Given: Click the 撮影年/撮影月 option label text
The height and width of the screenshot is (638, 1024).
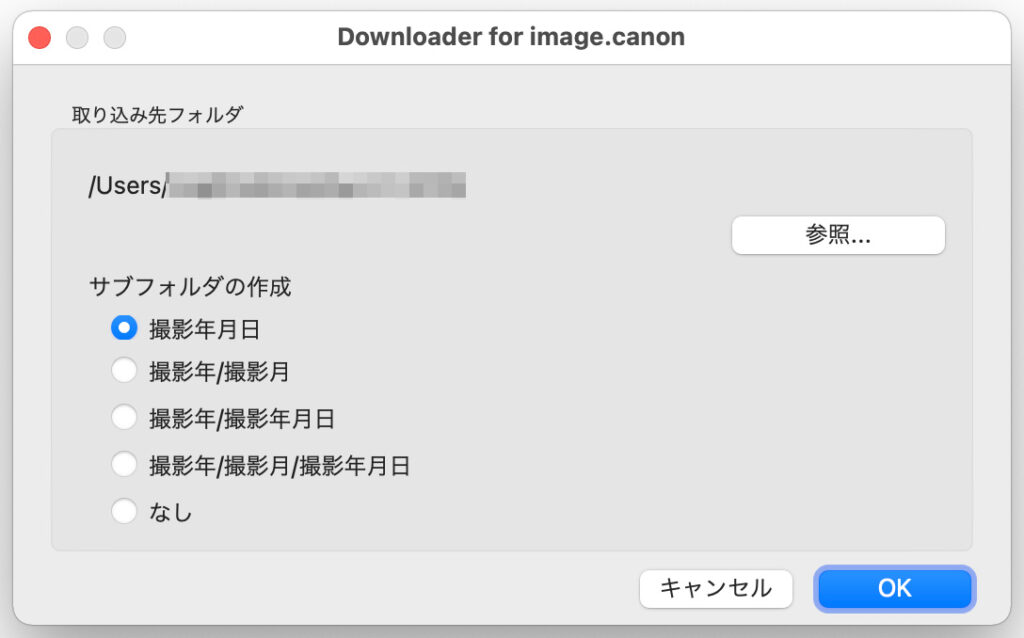Looking at the screenshot, I should pyautogui.click(x=219, y=372).
